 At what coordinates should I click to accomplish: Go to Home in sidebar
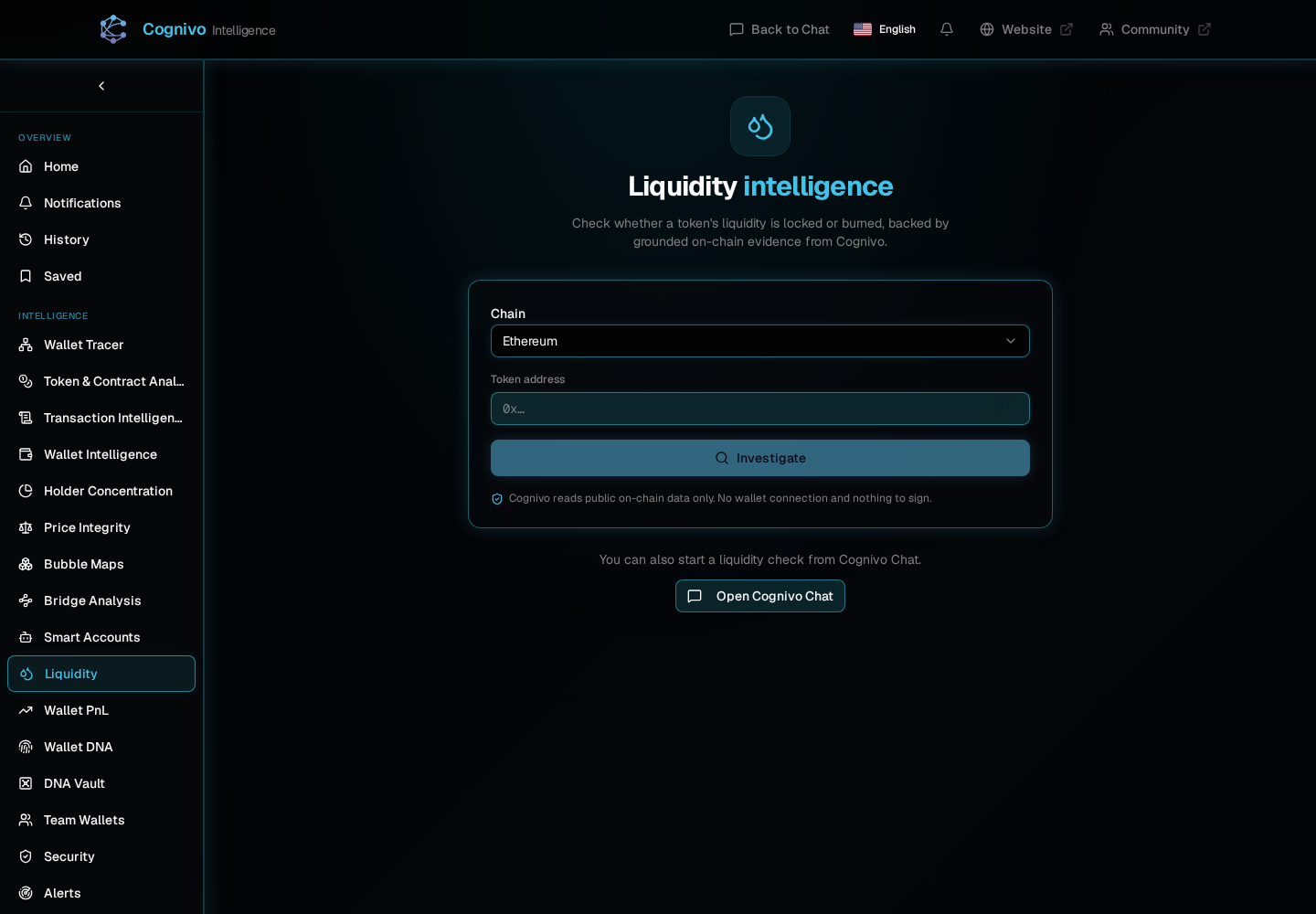101,166
